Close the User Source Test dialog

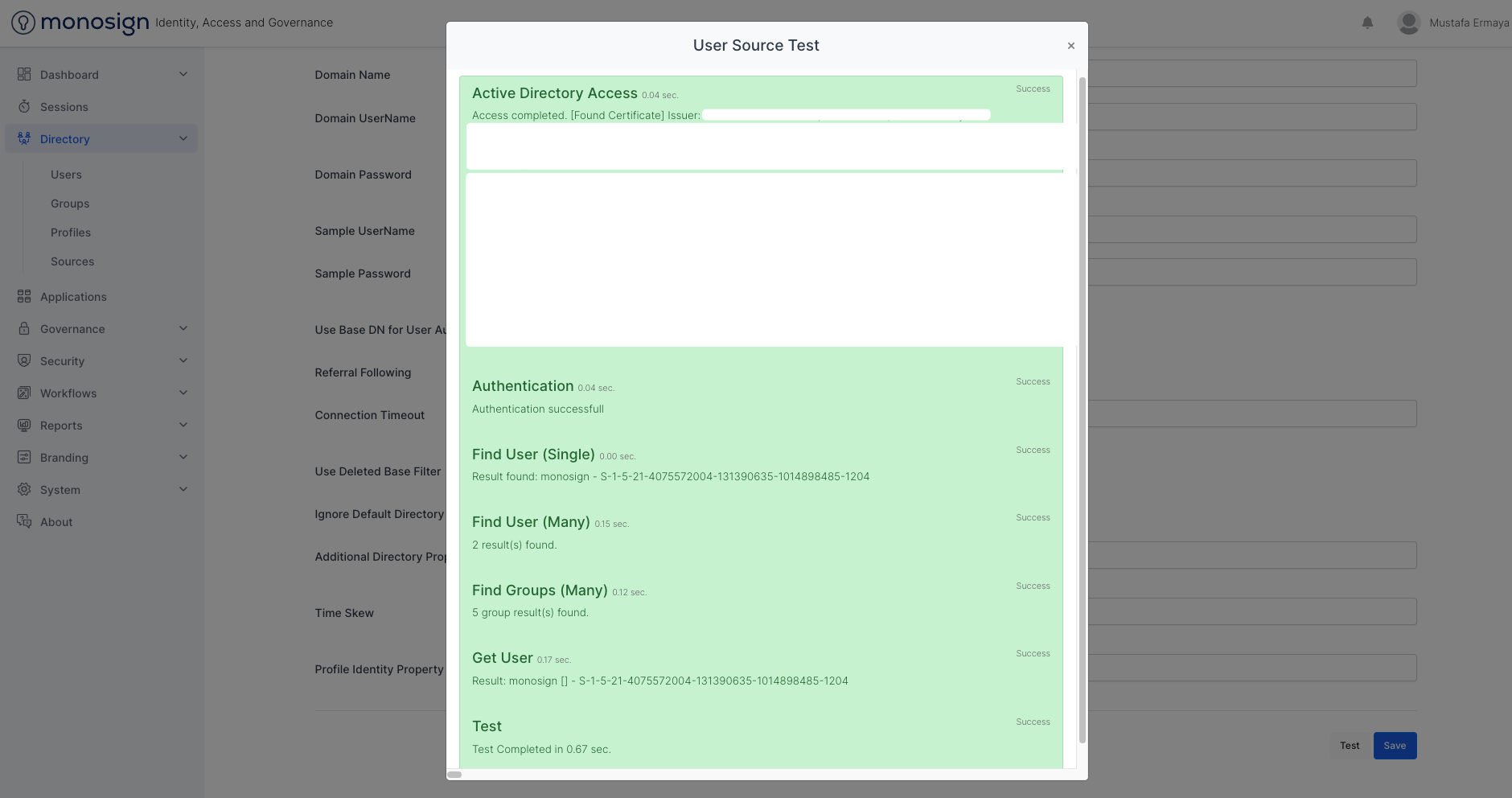(x=1070, y=46)
